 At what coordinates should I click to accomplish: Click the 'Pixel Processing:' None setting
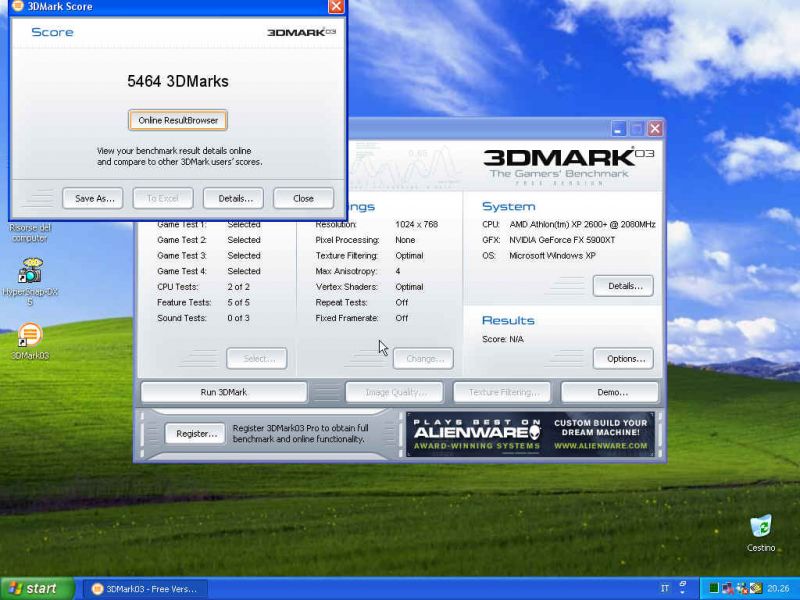click(365, 240)
